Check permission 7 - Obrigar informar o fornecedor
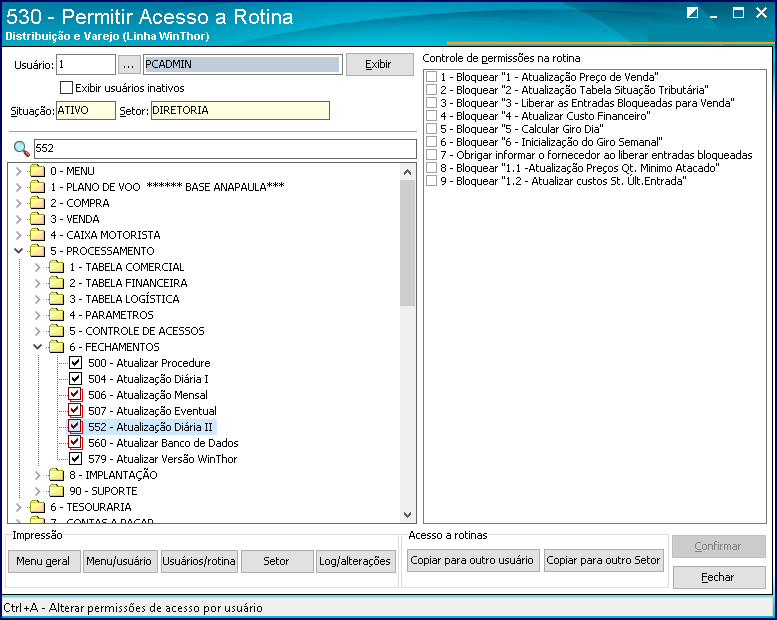Screen dimensions: 777x620 432,155
